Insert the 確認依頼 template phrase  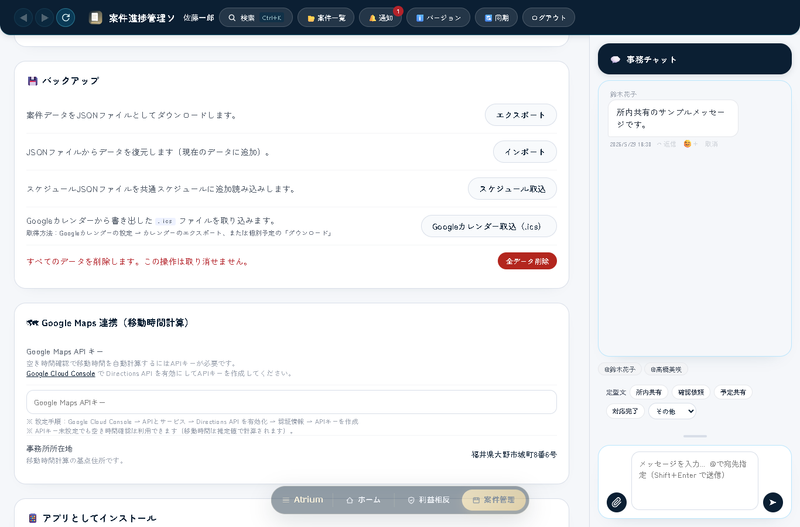[691, 392]
